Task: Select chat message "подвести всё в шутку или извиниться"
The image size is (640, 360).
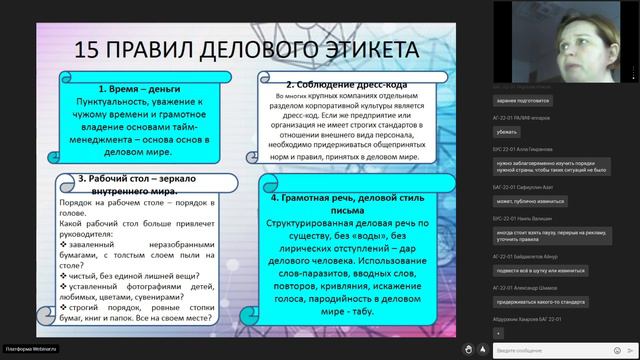Action: [540, 271]
